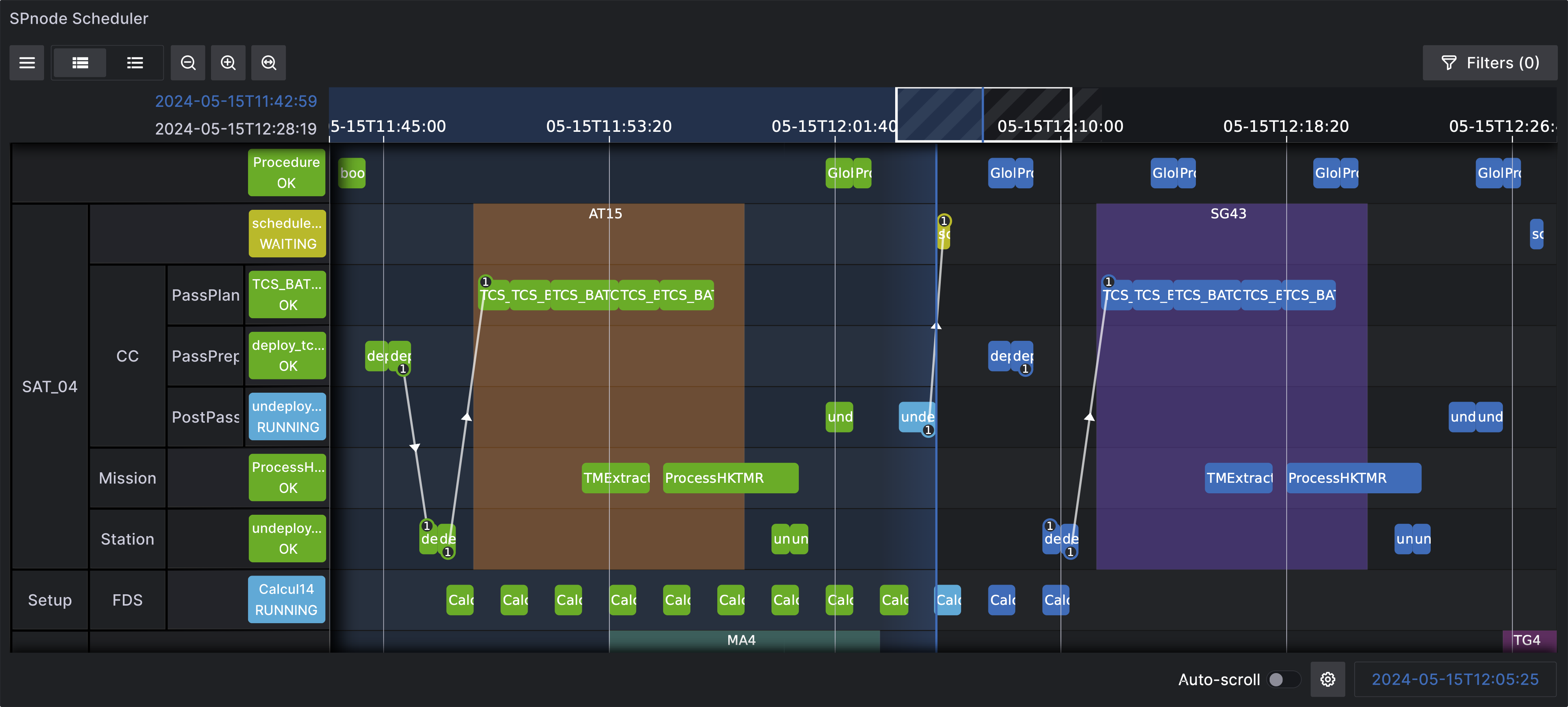Click the hamburger menu icon top left
Image resolution: width=1568 pixels, height=707 pixels.
pos(27,63)
